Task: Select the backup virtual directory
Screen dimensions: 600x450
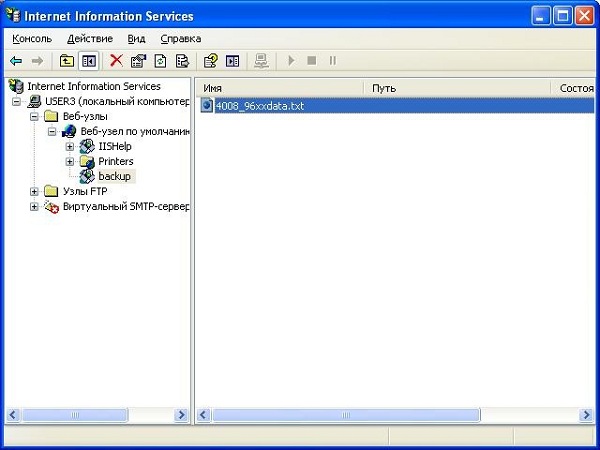Action: [114, 176]
